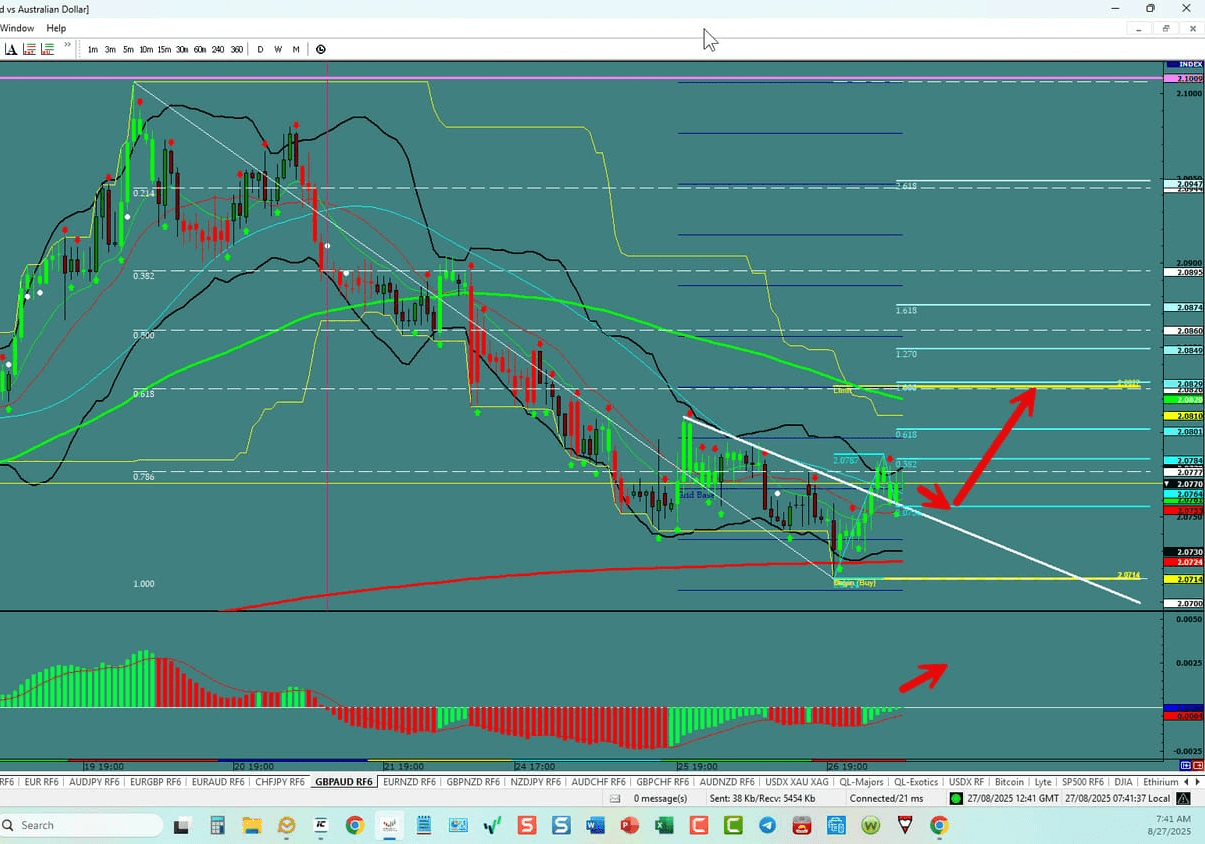This screenshot has height=844, width=1205.
Task: Launch Chrome from the taskbar
Action: (355, 825)
